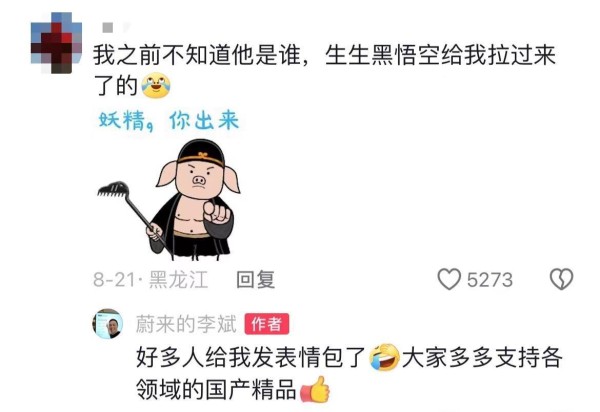
Task: Open the 蔚来的李斌 username link
Action: (186, 324)
